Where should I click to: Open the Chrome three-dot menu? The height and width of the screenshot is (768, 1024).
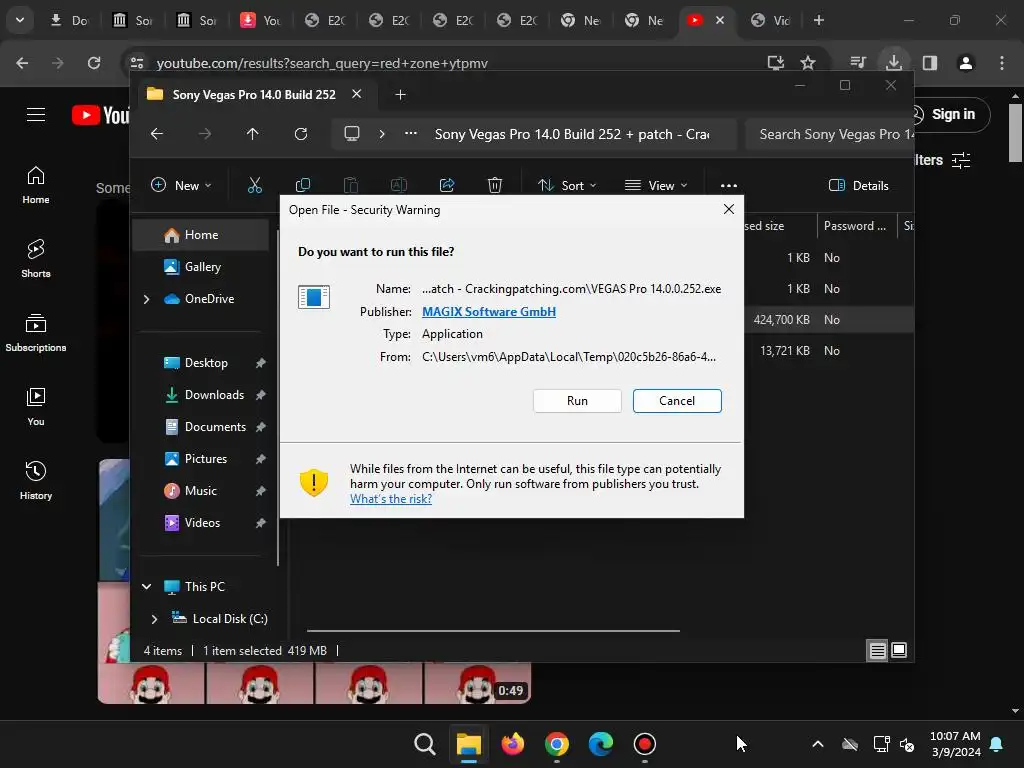1002,63
